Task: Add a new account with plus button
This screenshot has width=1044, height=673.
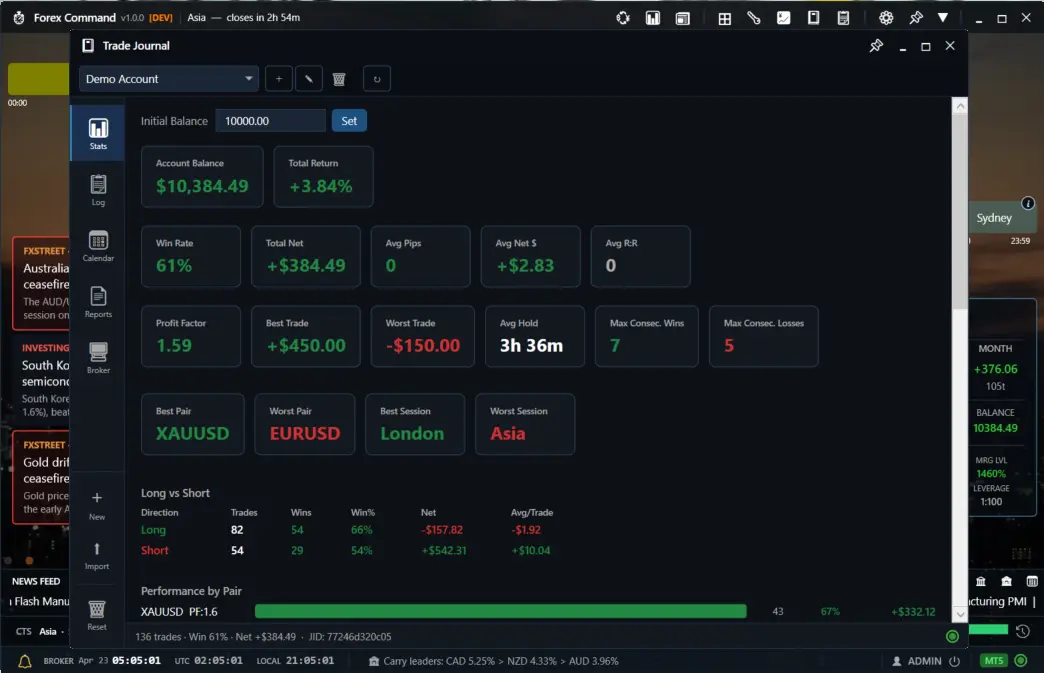Action: (279, 79)
